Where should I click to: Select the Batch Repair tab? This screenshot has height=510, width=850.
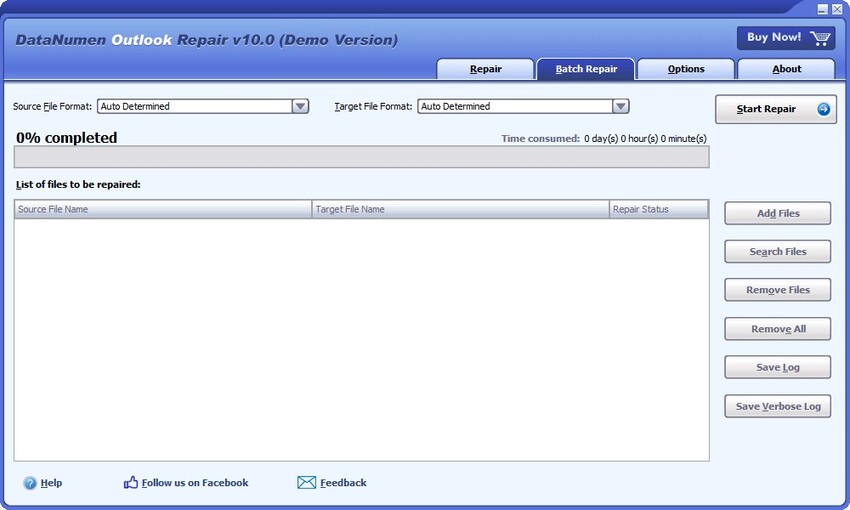tap(585, 69)
